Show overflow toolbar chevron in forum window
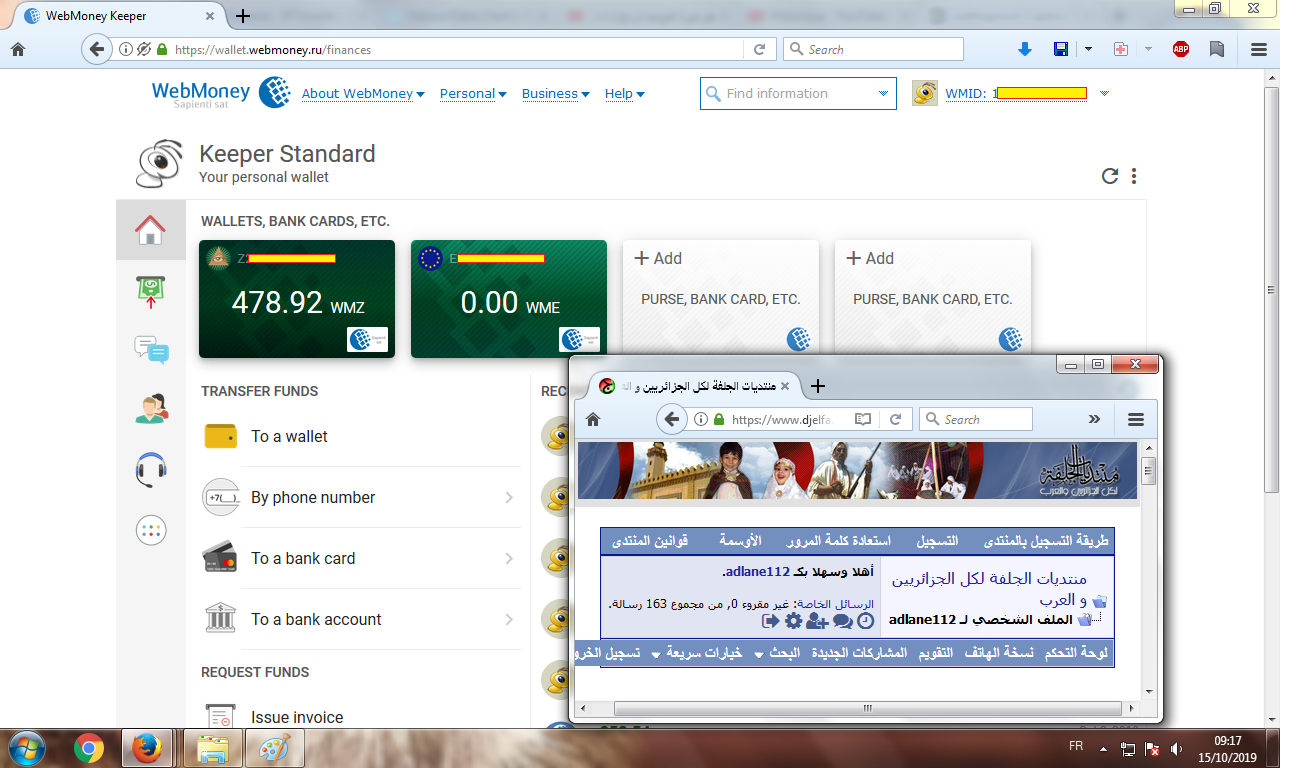 click(1094, 419)
